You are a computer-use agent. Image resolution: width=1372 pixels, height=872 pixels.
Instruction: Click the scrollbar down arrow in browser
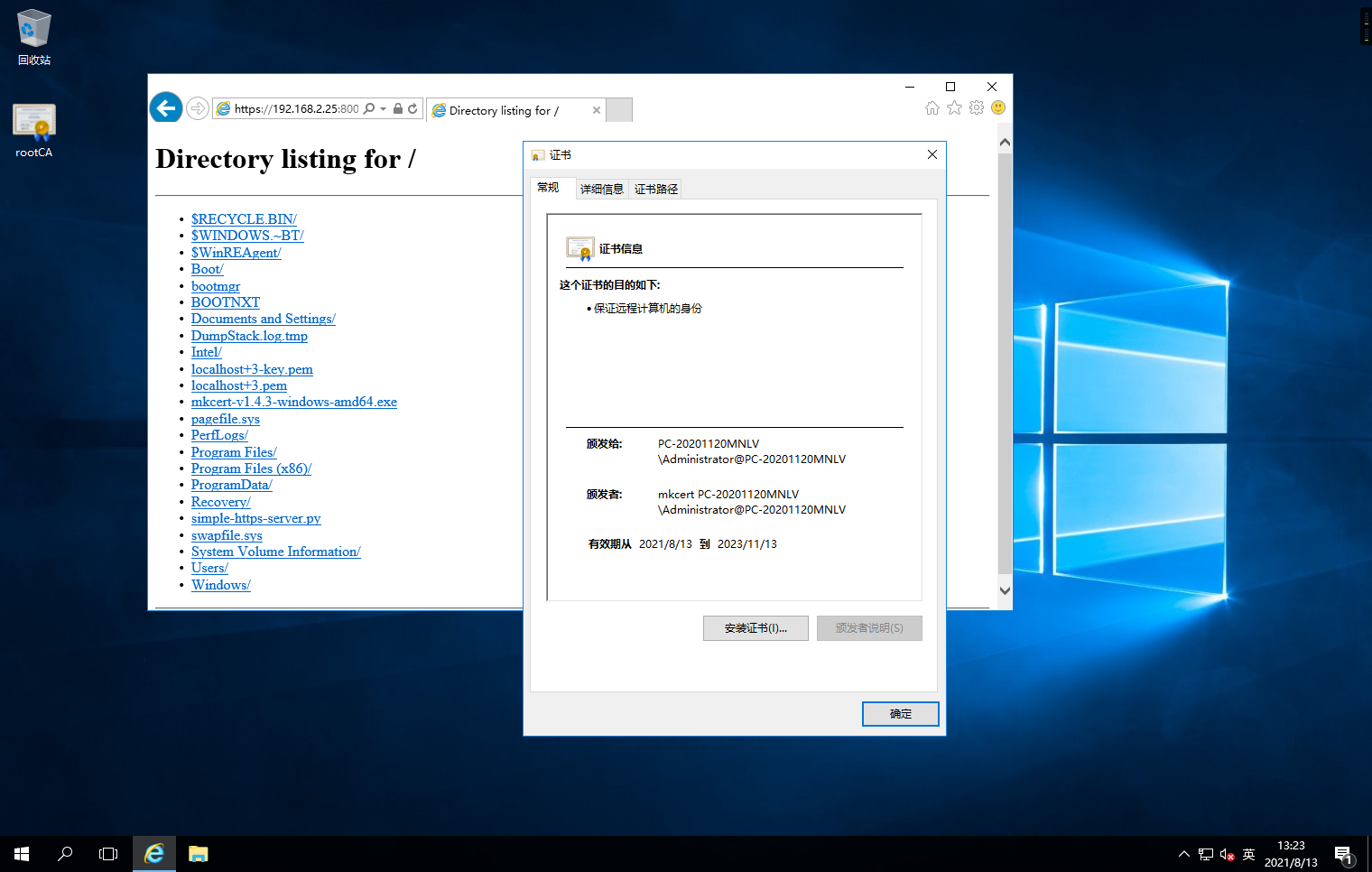[x=1005, y=590]
